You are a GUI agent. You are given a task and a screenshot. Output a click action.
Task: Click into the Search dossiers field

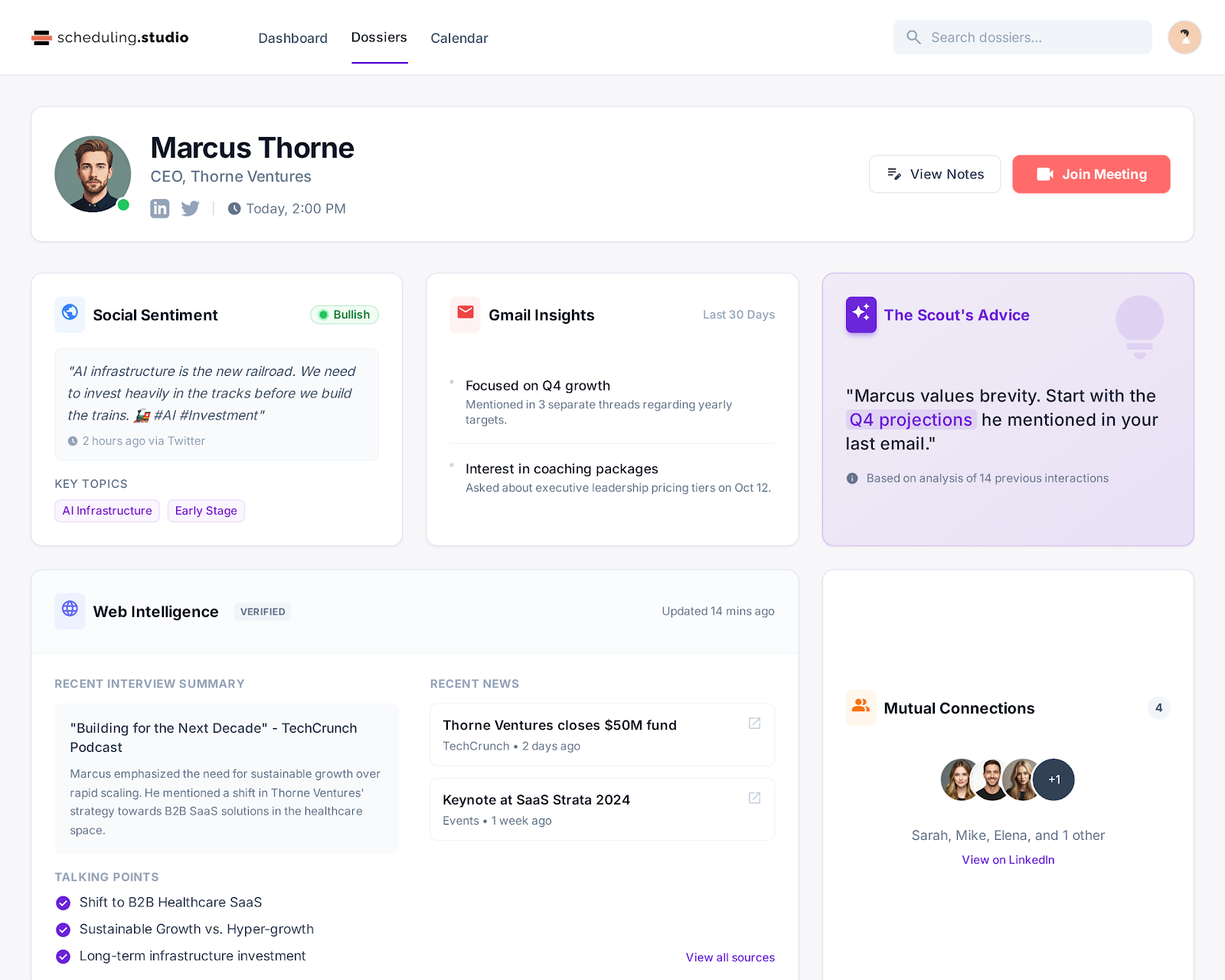[x=1022, y=38]
